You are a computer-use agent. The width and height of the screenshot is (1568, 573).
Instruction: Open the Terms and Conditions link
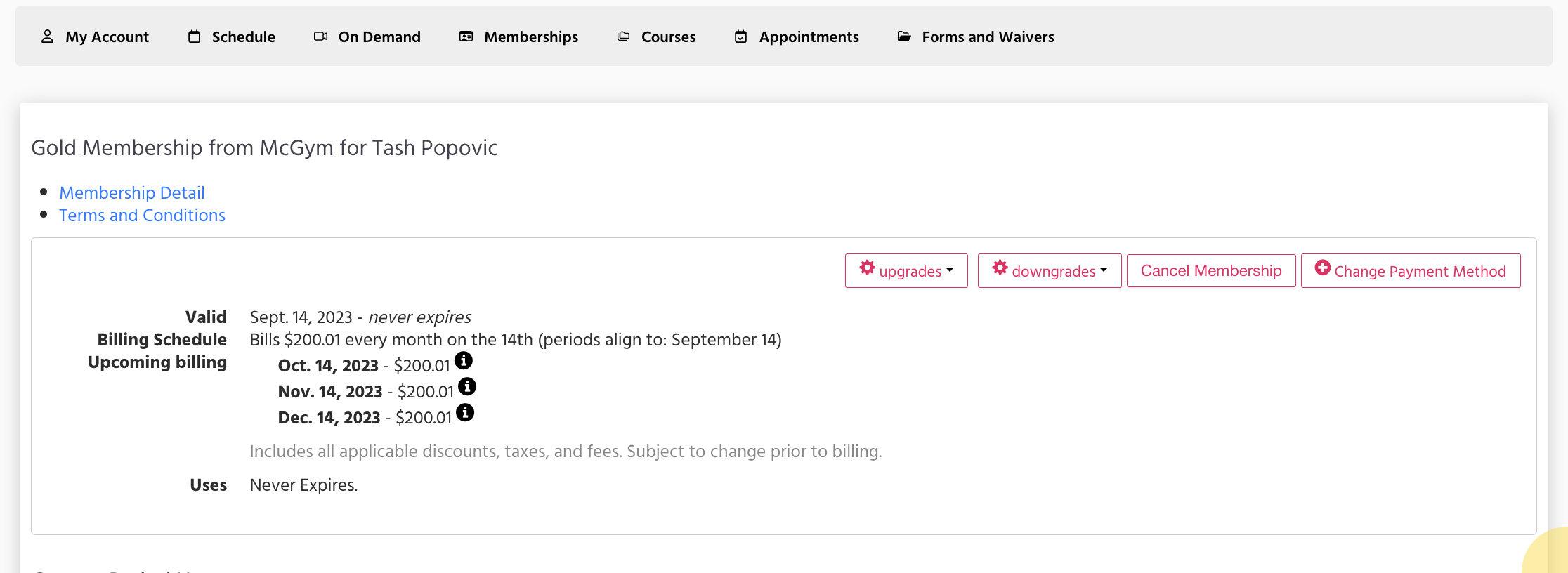[143, 216]
